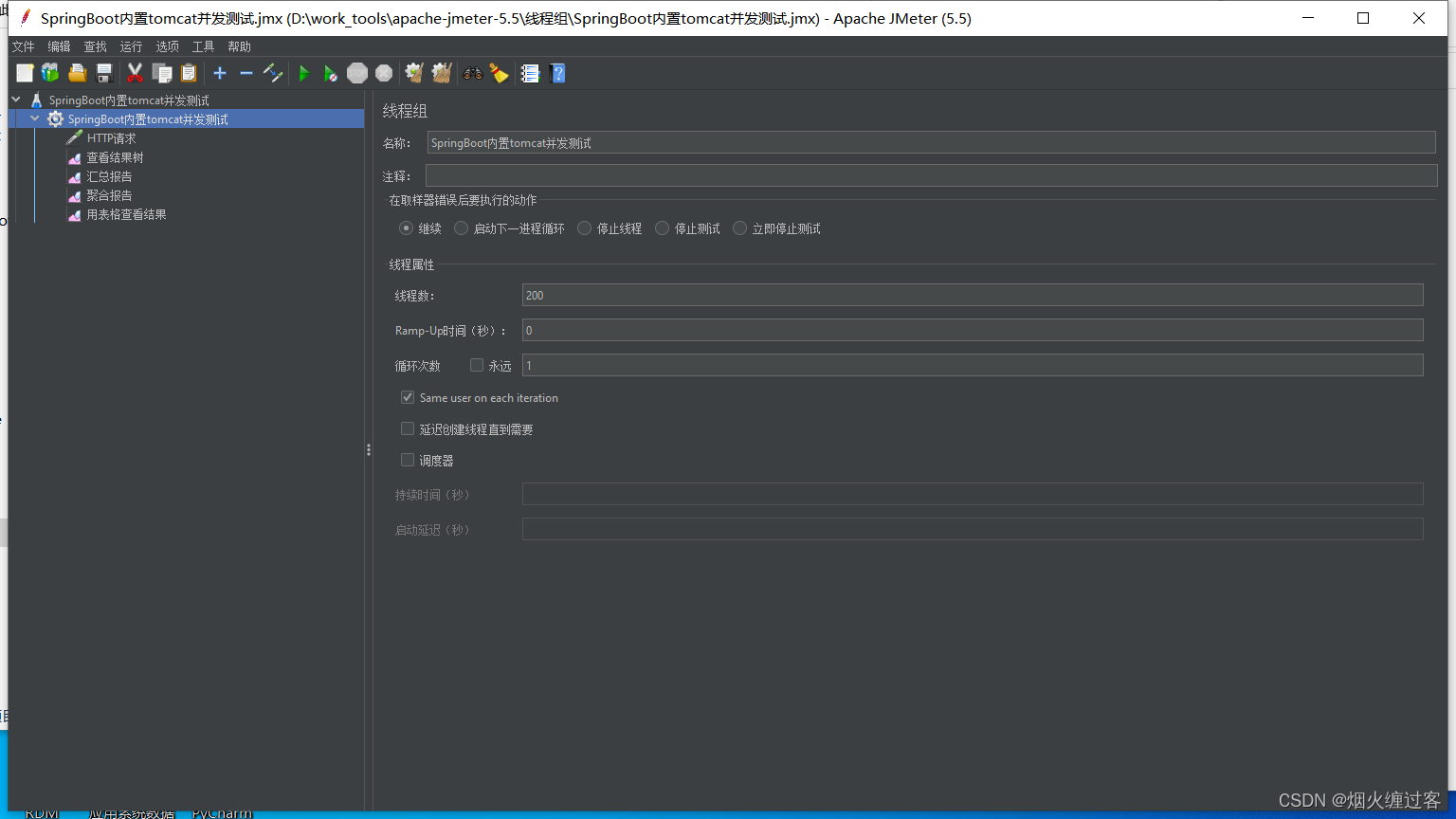Clear current results with single broom-gear icon
The width and height of the screenshot is (1456, 819).
414,73
